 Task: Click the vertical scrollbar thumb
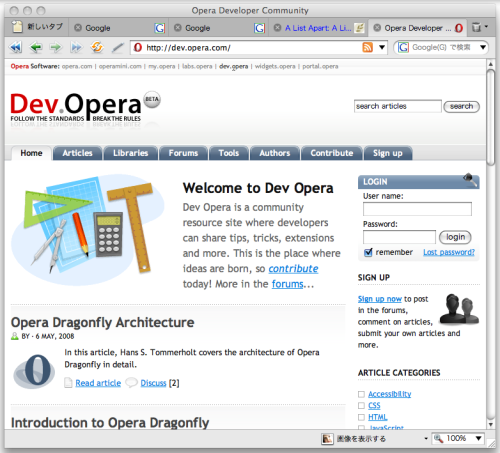point(490,117)
